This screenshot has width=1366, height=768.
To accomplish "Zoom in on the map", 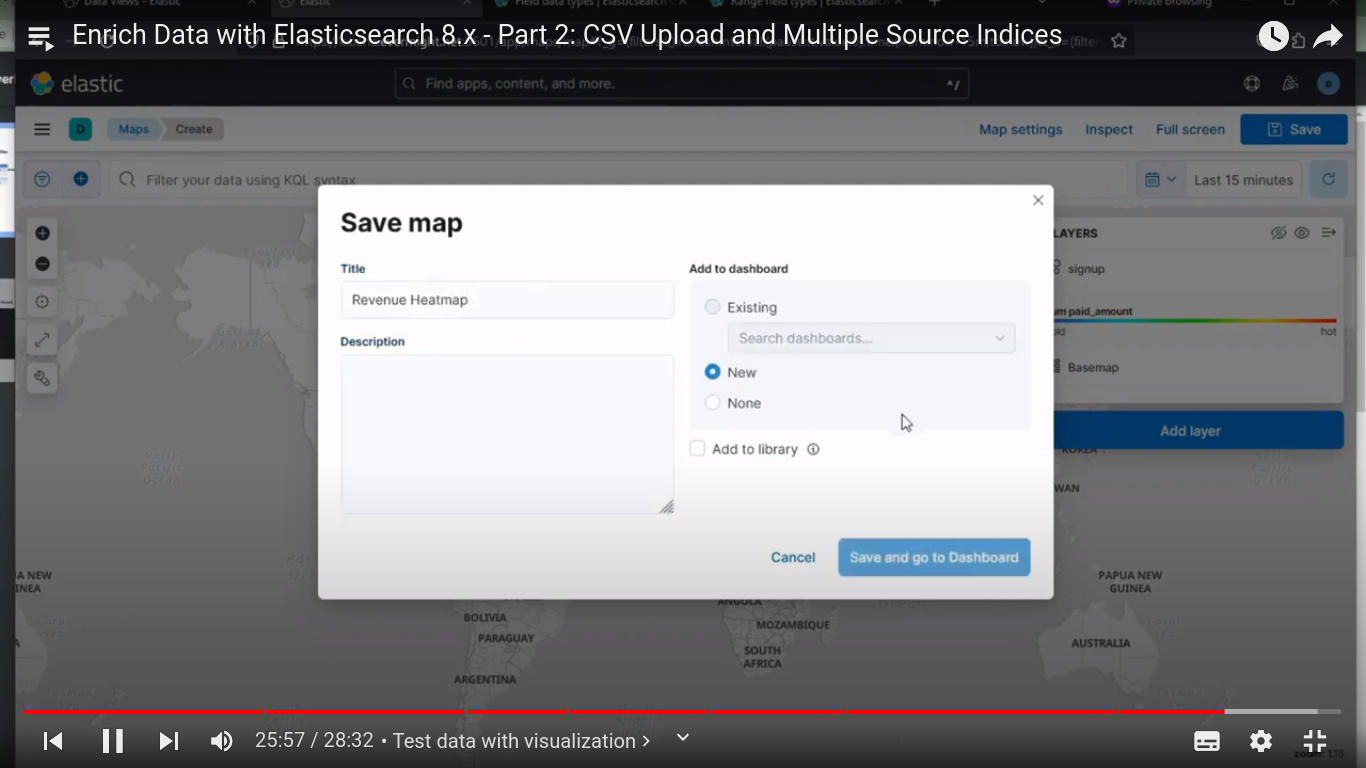I will [x=42, y=233].
